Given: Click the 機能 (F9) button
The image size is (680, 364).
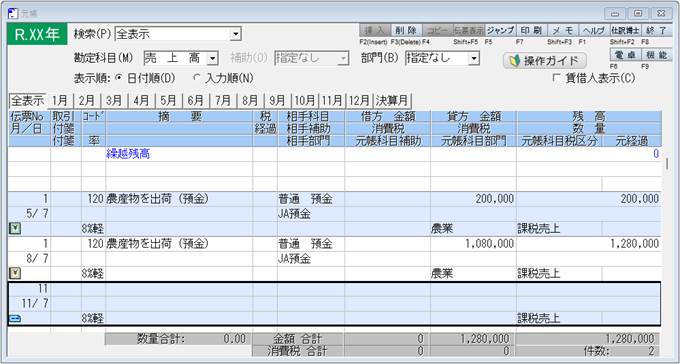Looking at the screenshot, I should [x=656, y=55].
